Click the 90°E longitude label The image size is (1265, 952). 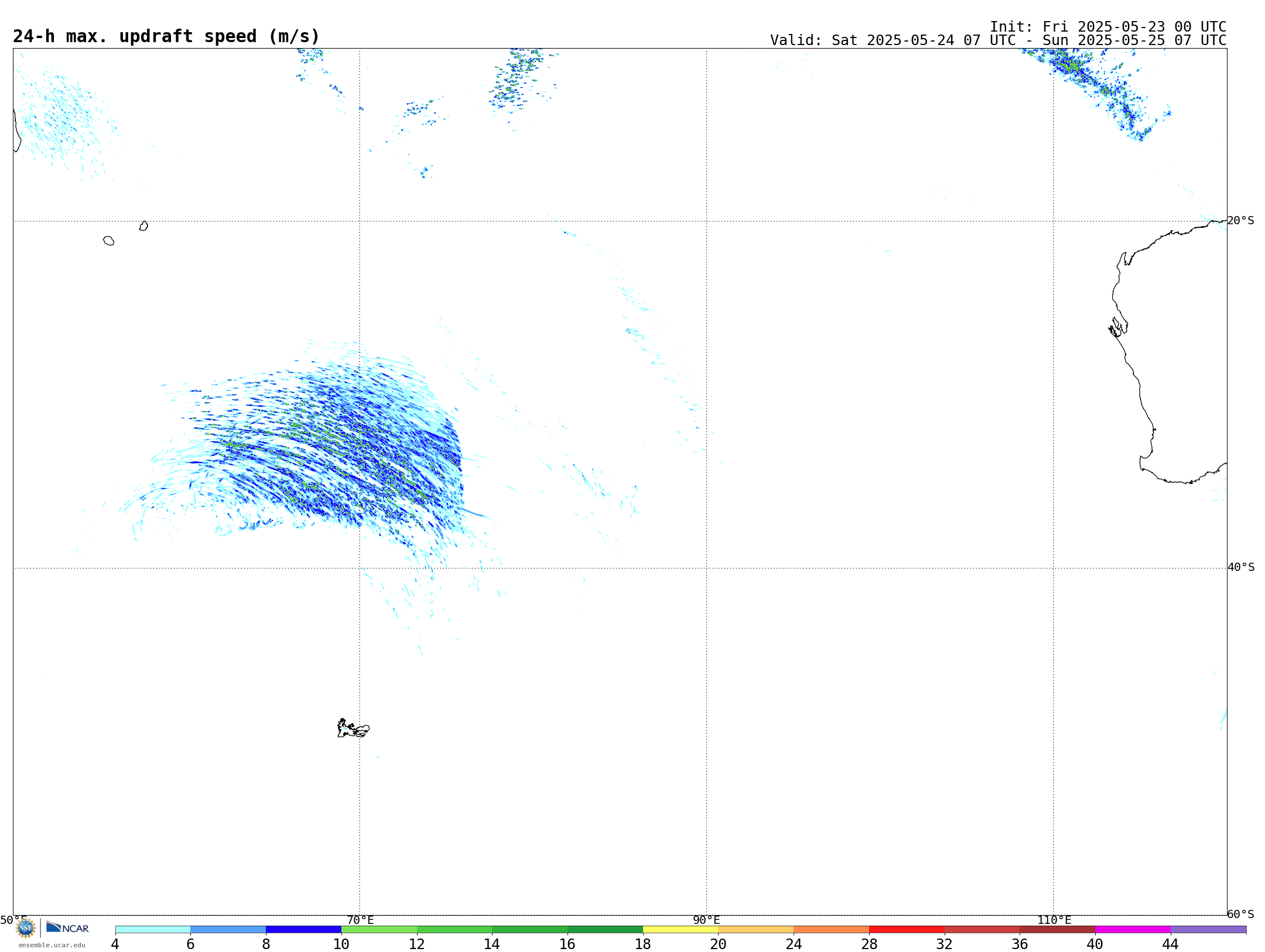click(706, 920)
